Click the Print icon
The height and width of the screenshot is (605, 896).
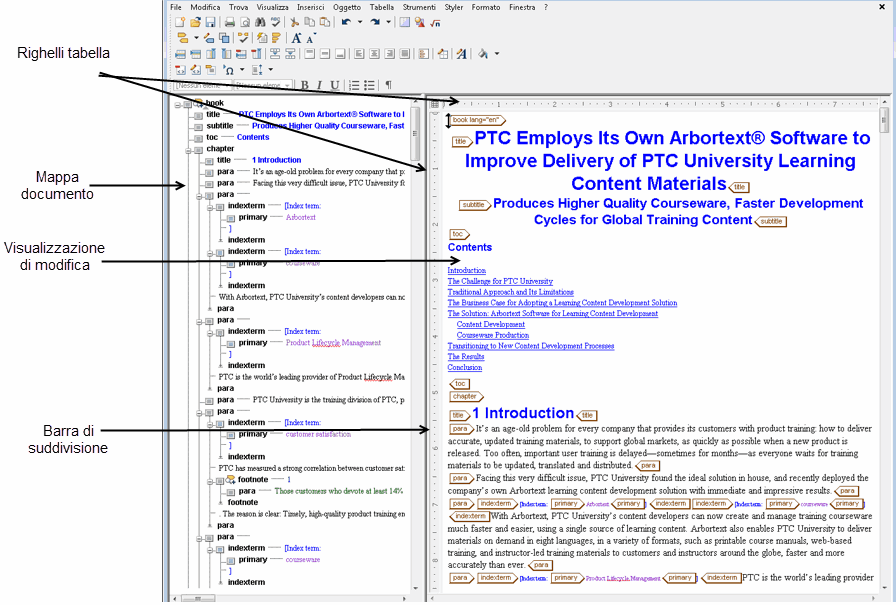pos(230,22)
